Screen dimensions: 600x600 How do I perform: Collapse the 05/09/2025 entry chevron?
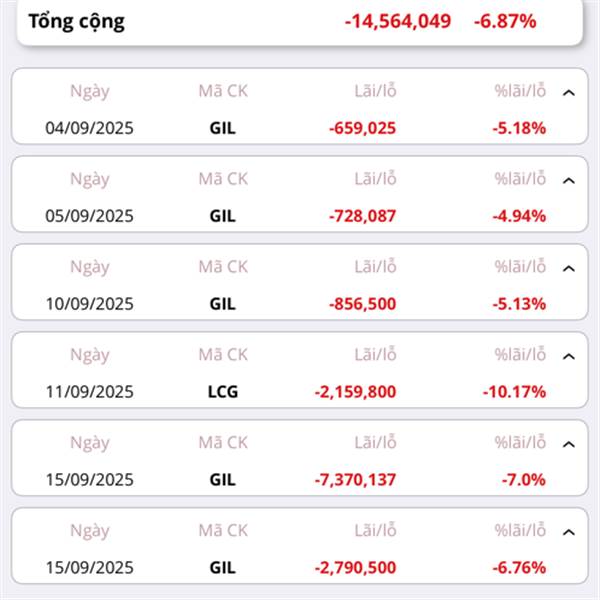point(569,180)
